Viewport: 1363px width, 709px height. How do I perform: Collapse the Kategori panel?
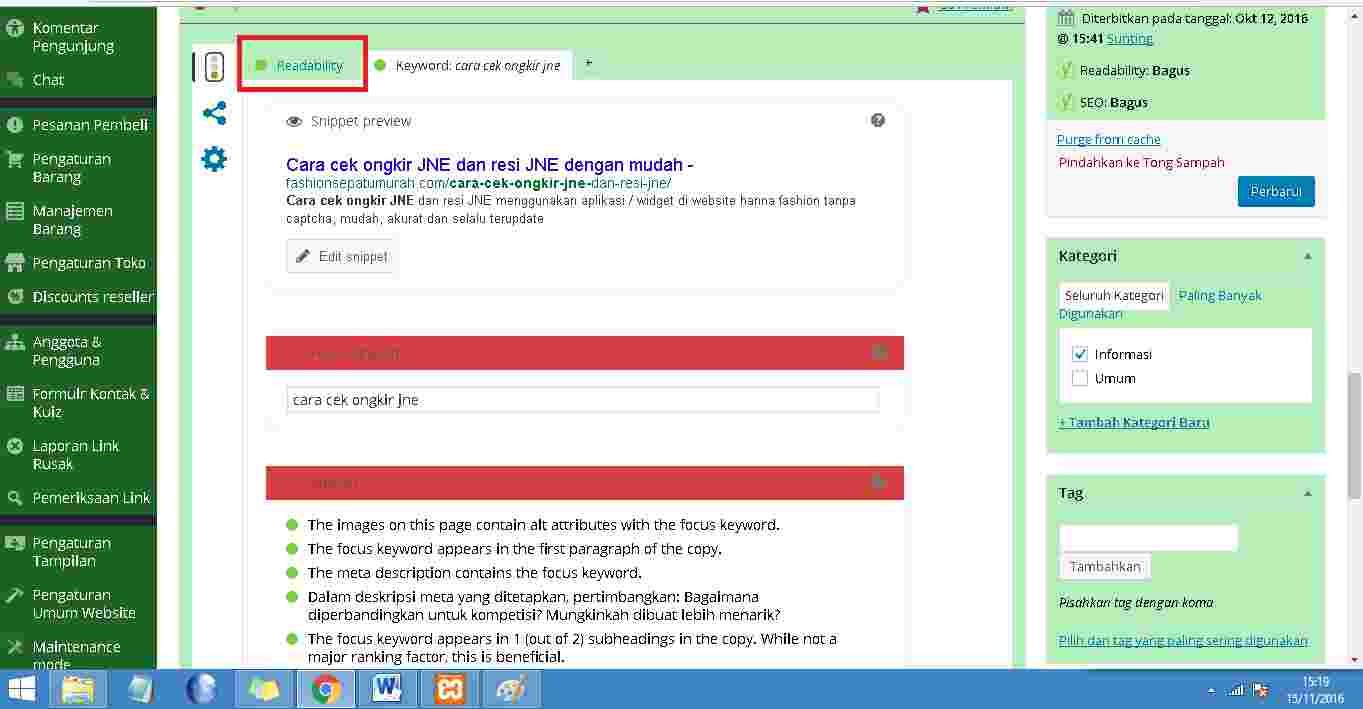(1307, 256)
